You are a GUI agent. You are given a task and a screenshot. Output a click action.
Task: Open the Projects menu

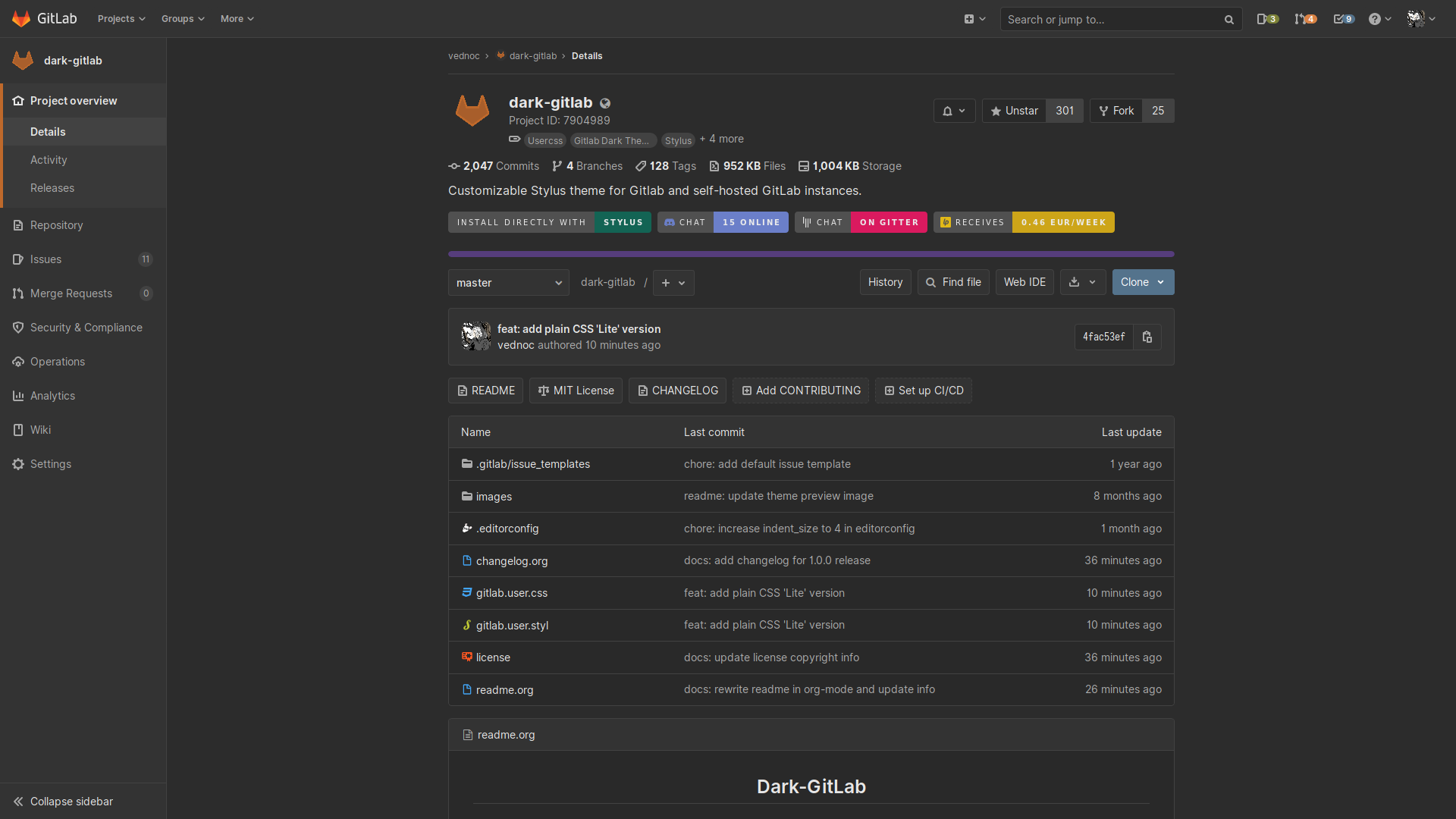coord(121,19)
